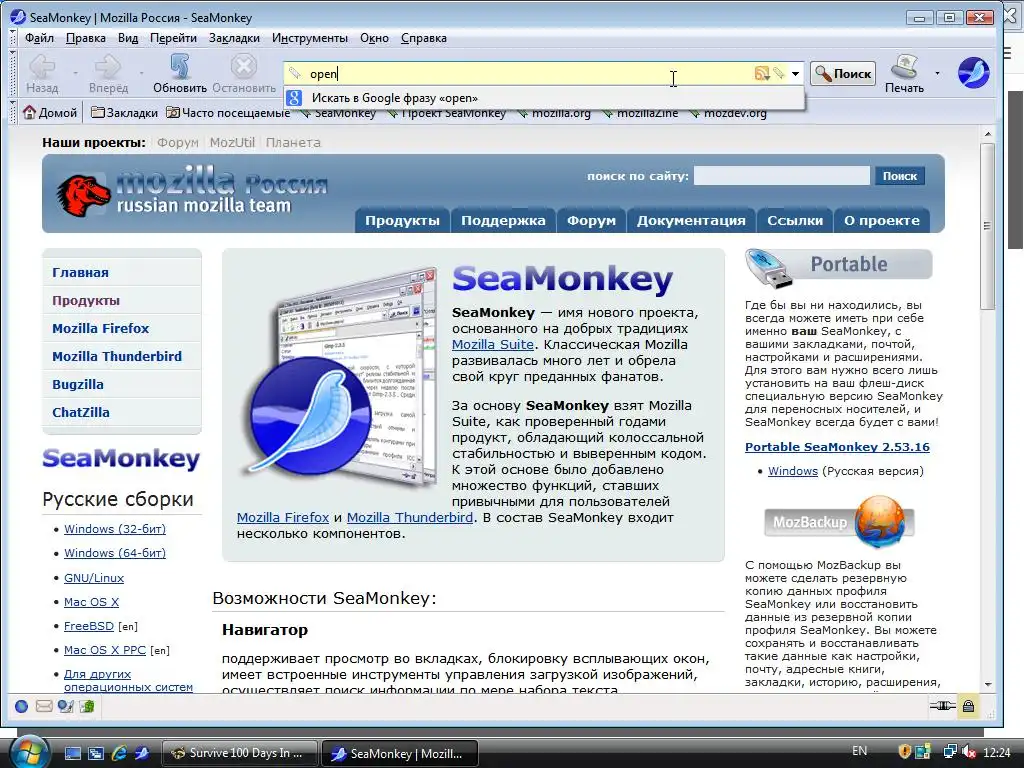Click the Назад back arrow icon
This screenshot has width=1024, height=768.
click(x=42, y=67)
